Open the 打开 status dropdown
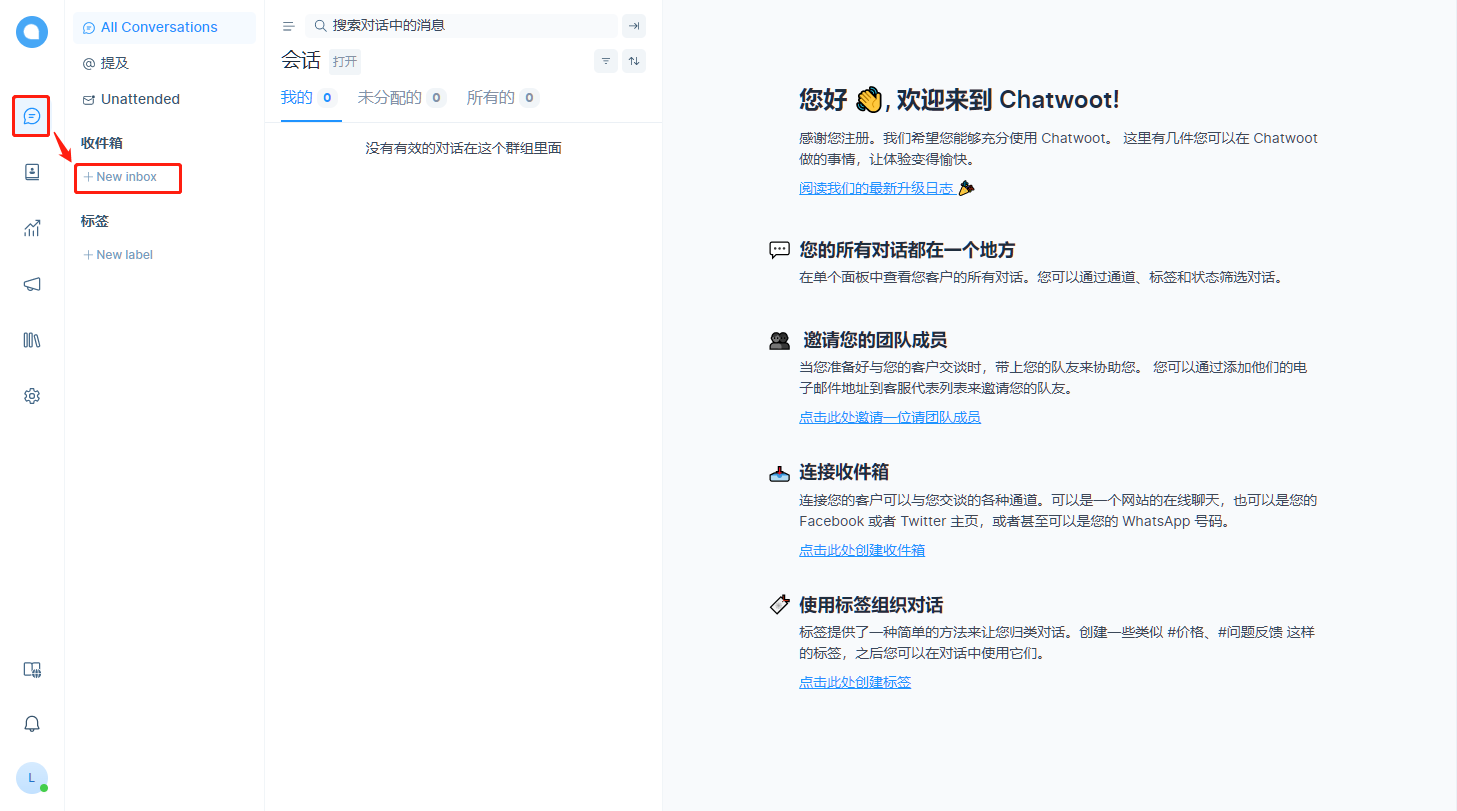The width and height of the screenshot is (1457, 811). [x=345, y=61]
